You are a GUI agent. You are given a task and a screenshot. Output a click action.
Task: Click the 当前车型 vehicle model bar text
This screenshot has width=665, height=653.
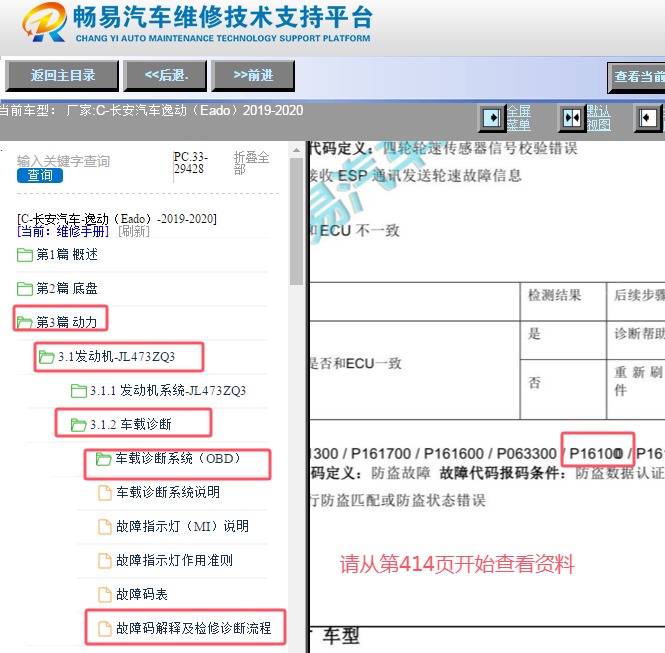(151, 111)
